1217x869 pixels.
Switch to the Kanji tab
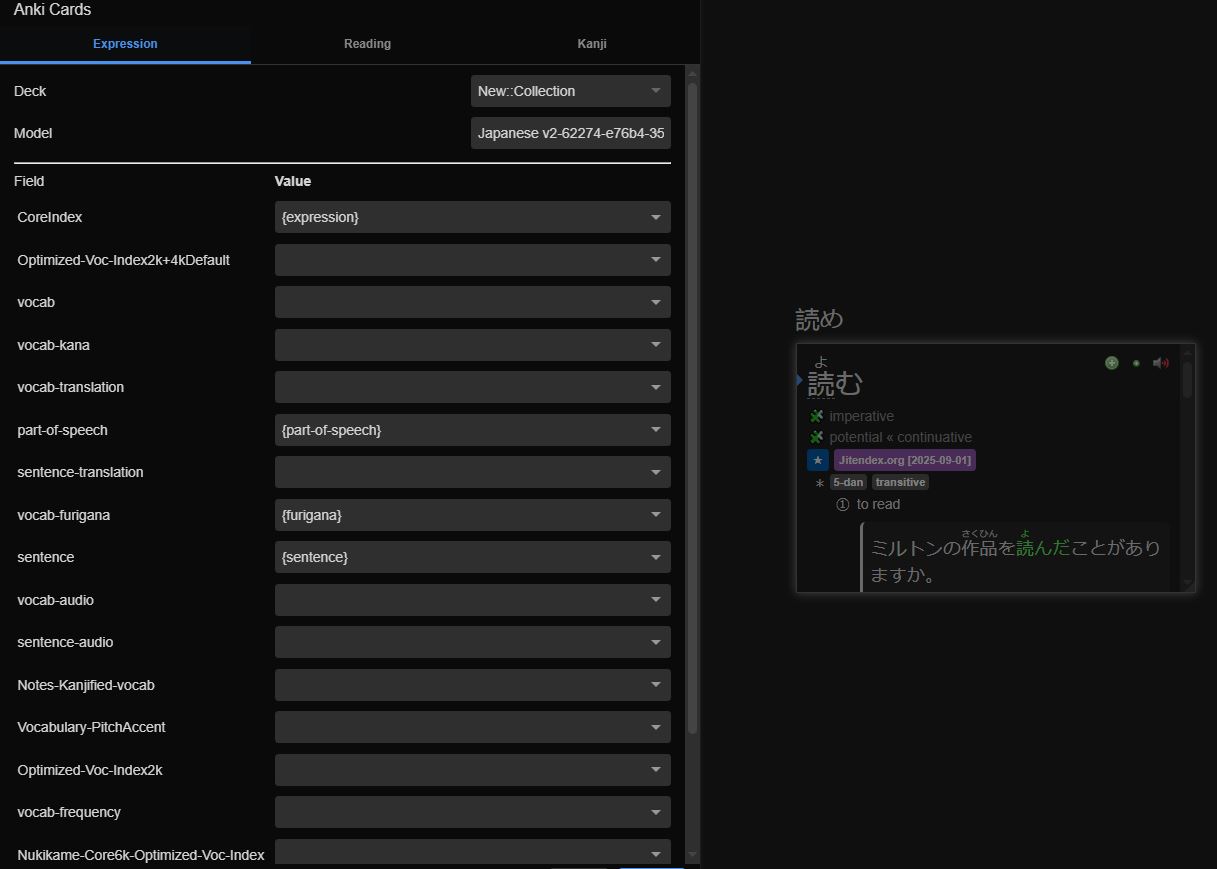tap(592, 44)
